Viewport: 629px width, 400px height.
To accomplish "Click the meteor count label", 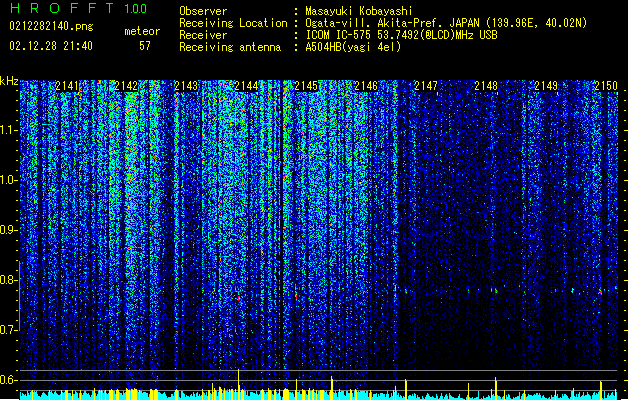I will click(x=142, y=31).
